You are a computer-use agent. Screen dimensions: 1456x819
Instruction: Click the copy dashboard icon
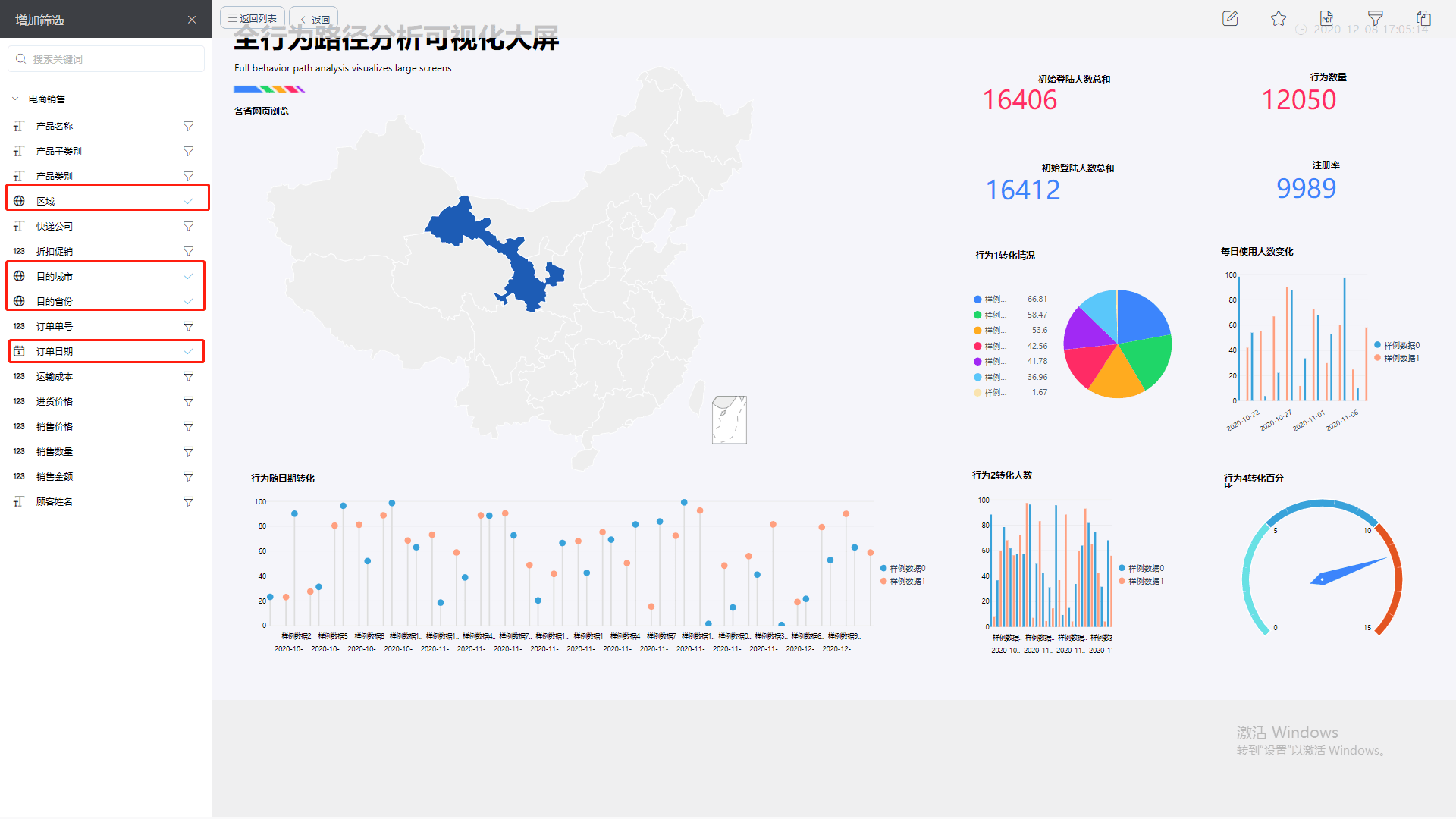(x=1424, y=18)
